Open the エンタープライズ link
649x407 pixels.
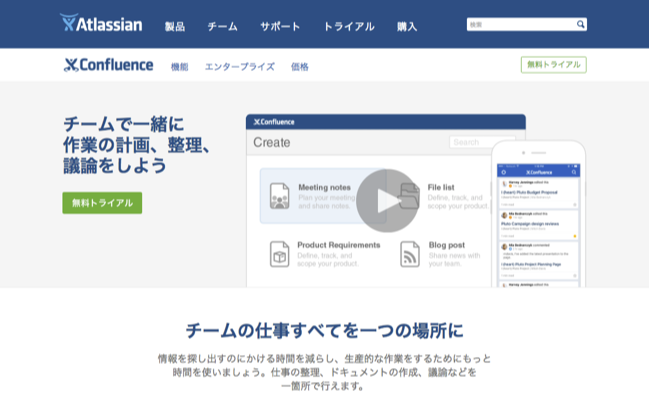[240, 67]
